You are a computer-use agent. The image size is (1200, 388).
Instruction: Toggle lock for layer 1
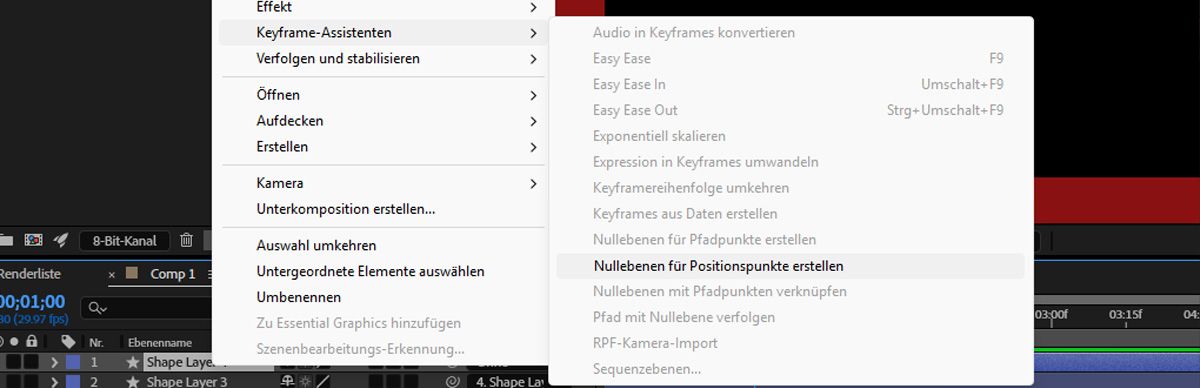coord(32,363)
